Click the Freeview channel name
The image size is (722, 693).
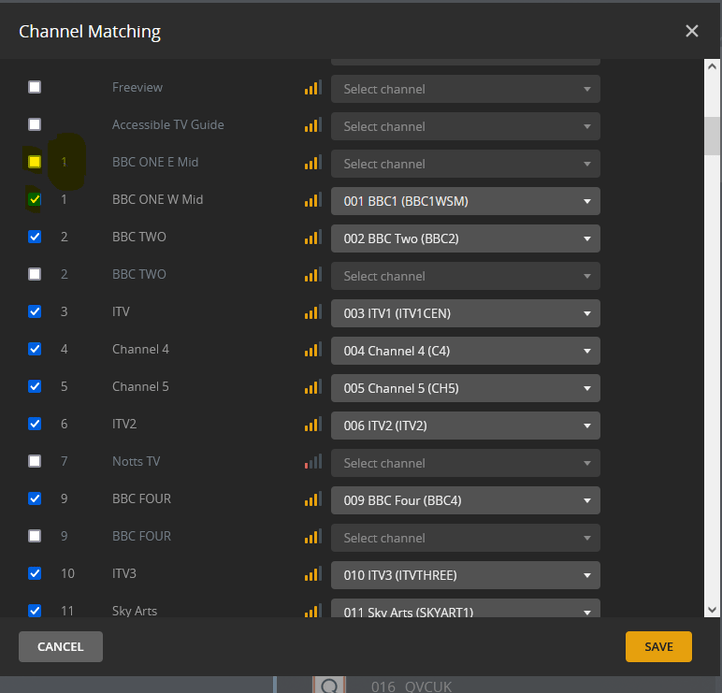pos(137,87)
